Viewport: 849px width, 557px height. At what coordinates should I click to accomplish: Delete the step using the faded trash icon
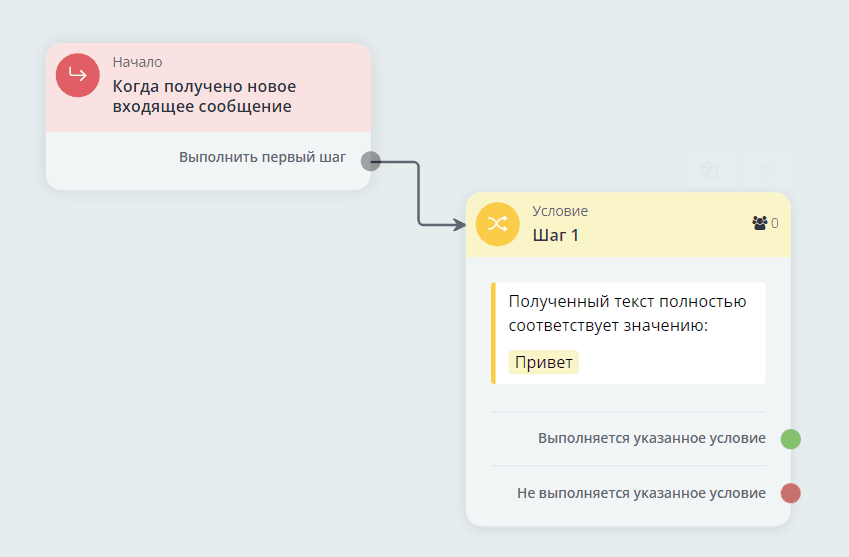[x=767, y=171]
